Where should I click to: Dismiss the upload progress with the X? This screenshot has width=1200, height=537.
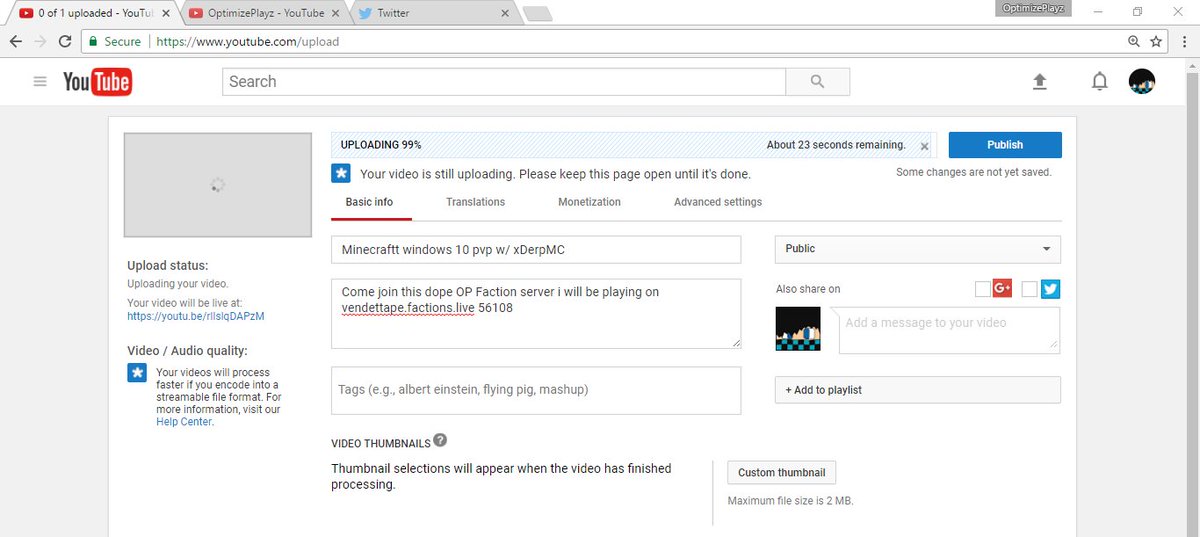pos(924,146)
